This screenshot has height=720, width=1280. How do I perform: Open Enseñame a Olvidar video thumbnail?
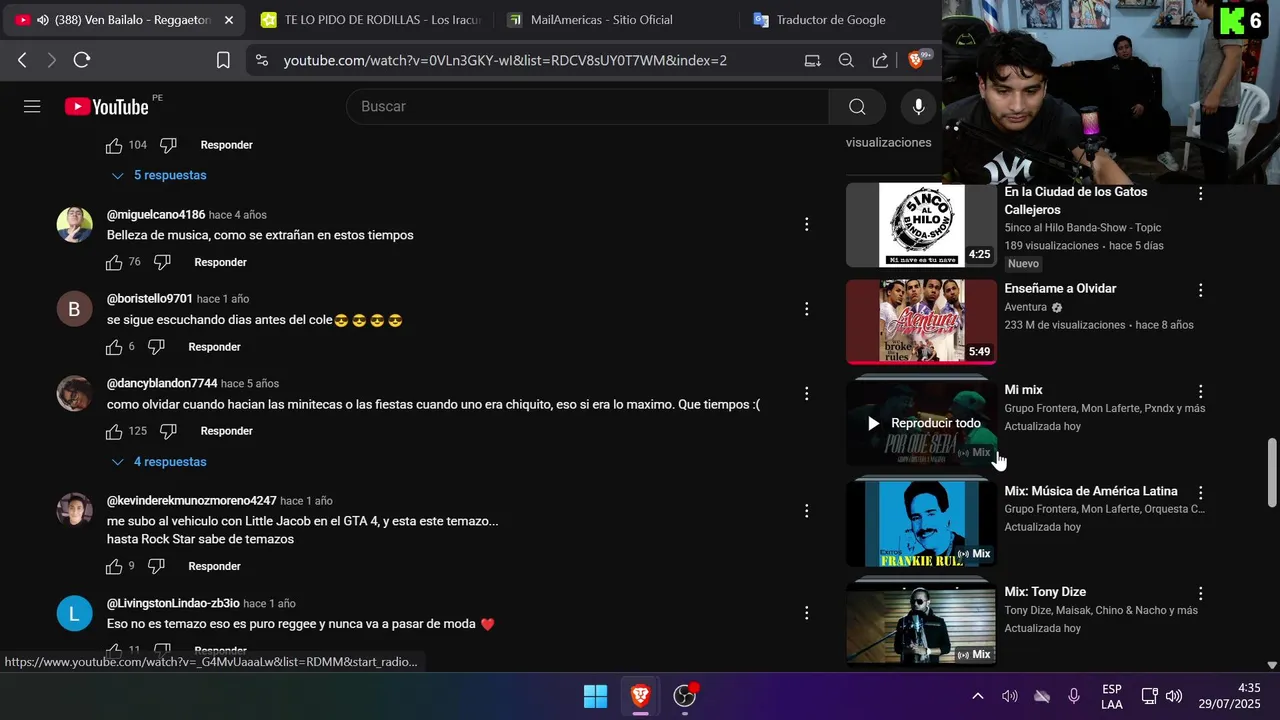(921, 322)
